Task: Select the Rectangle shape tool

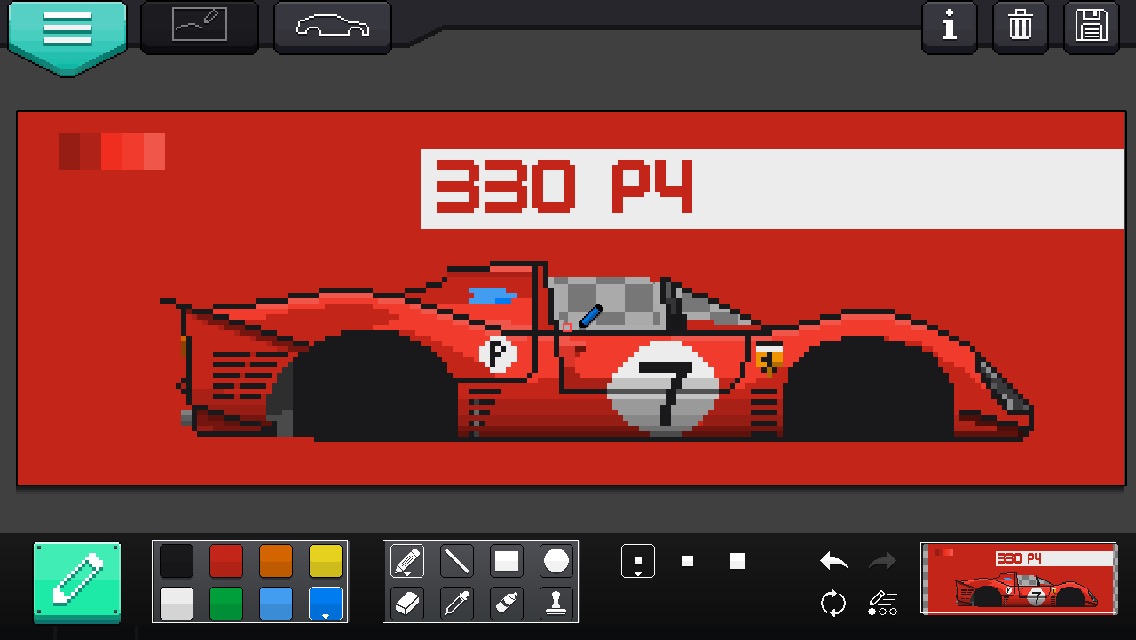Action: point(506,561)
